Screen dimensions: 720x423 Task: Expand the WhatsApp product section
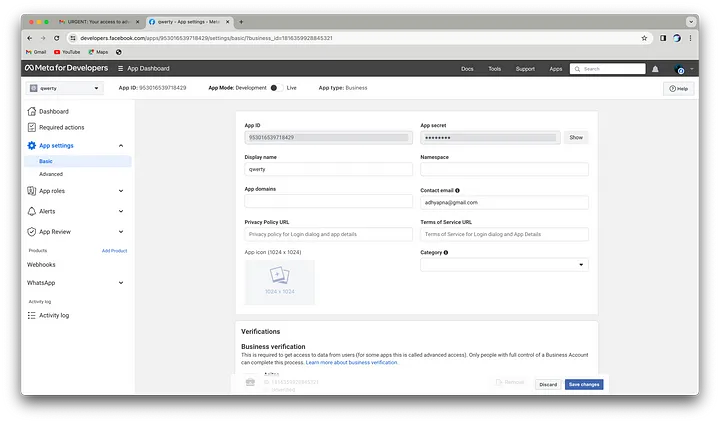(121, 282)
